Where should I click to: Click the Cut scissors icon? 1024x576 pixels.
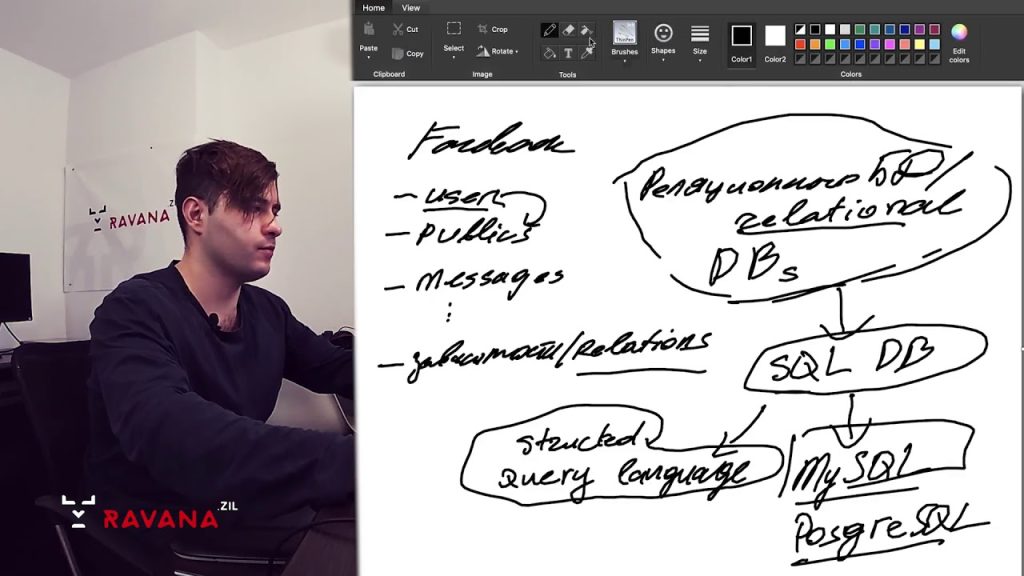click(x=399, y=29)
